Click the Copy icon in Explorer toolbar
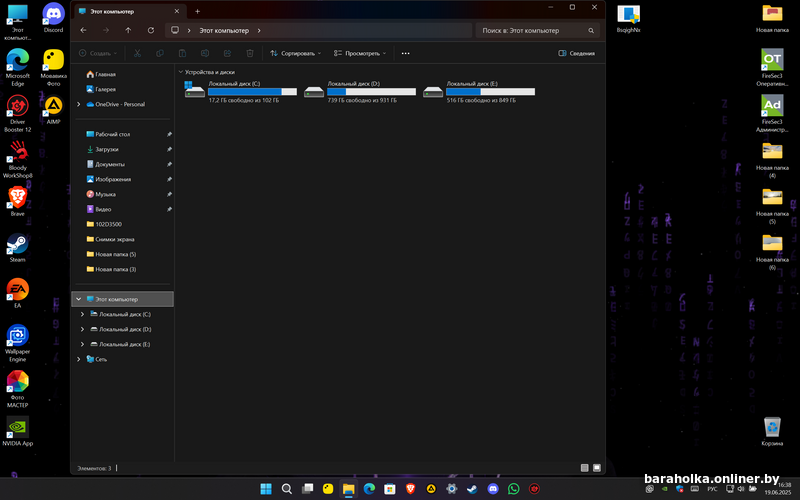Viewport: 800px width, 500px height. pyautogui.click(x=160, y=53)
